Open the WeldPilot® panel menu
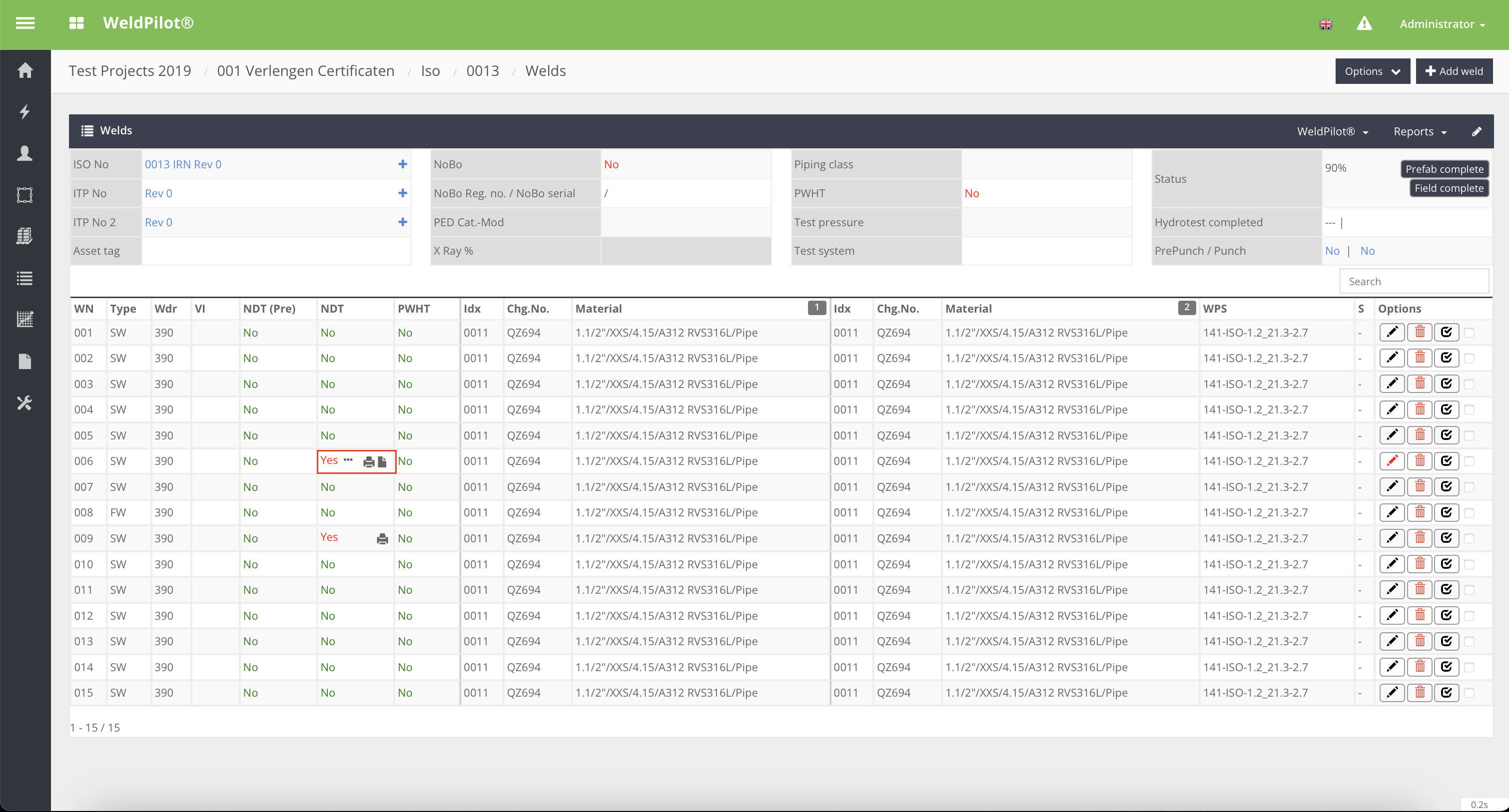1509x812 pixels. coord(1332,131)
